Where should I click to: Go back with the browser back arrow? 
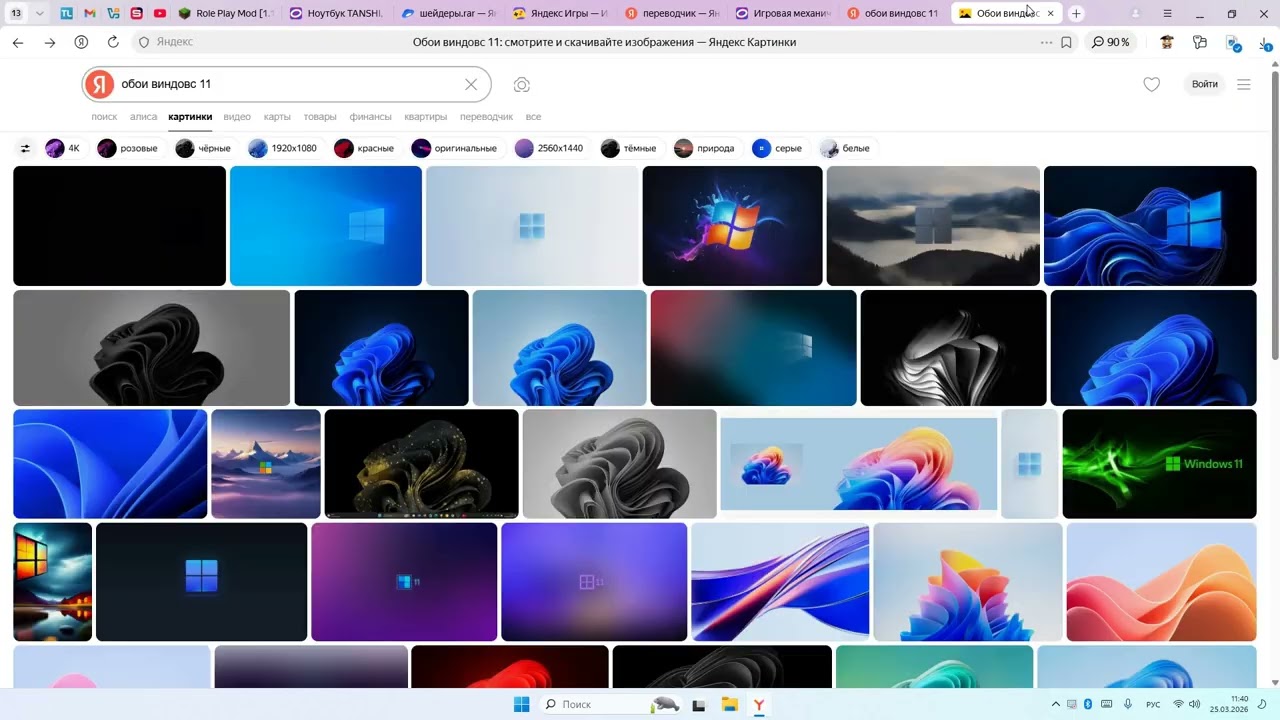(x=18, y=42)
